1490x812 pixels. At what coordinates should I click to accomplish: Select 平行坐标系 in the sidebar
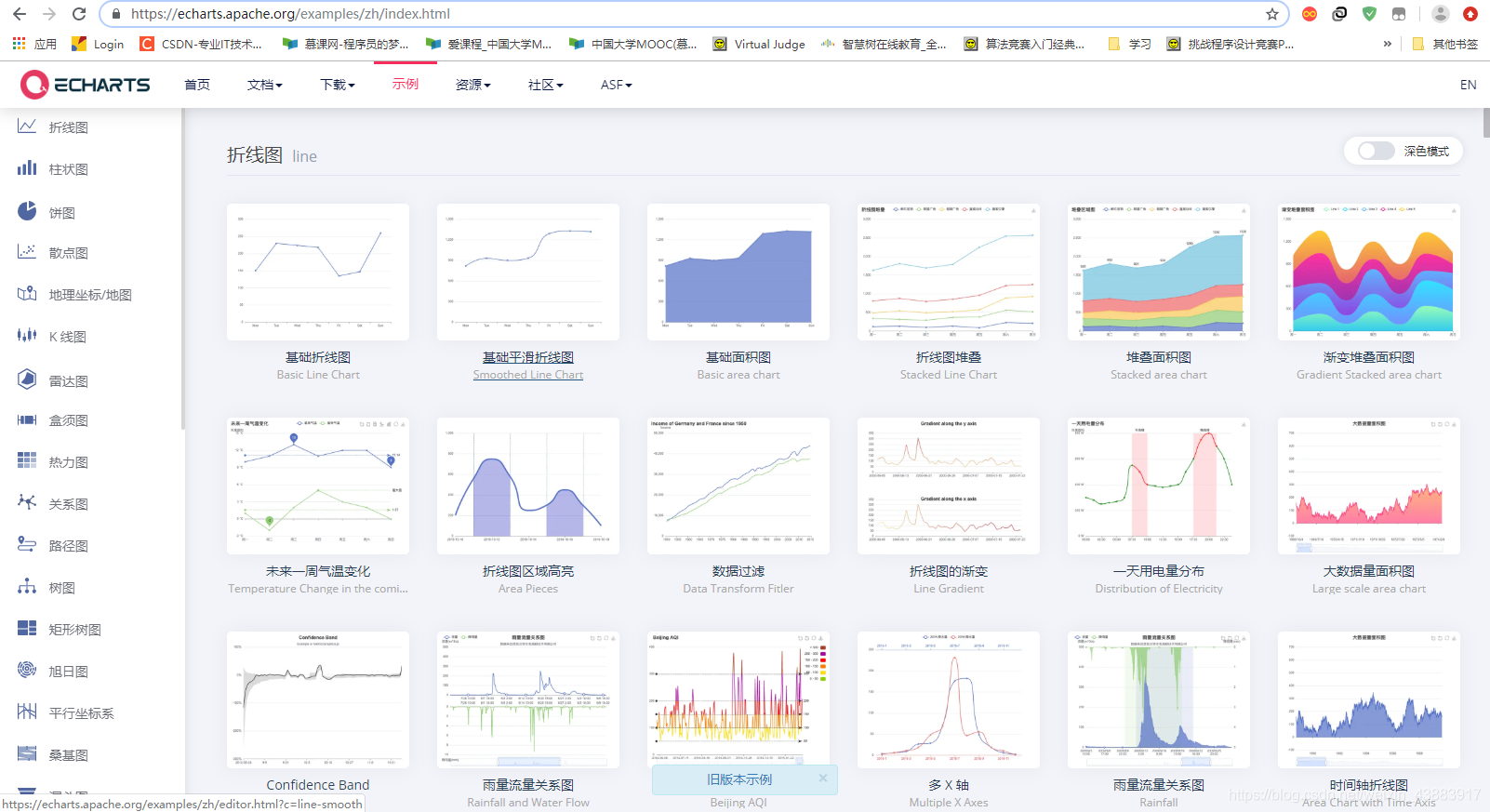[x=82, y=713]
